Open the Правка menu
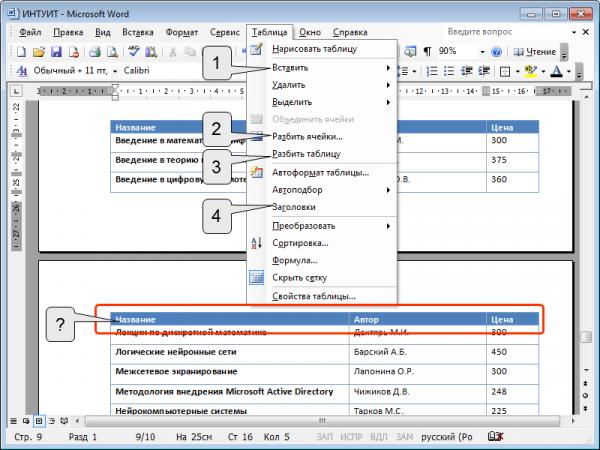This screenshot has height=450, width=600. click(68, 32)
